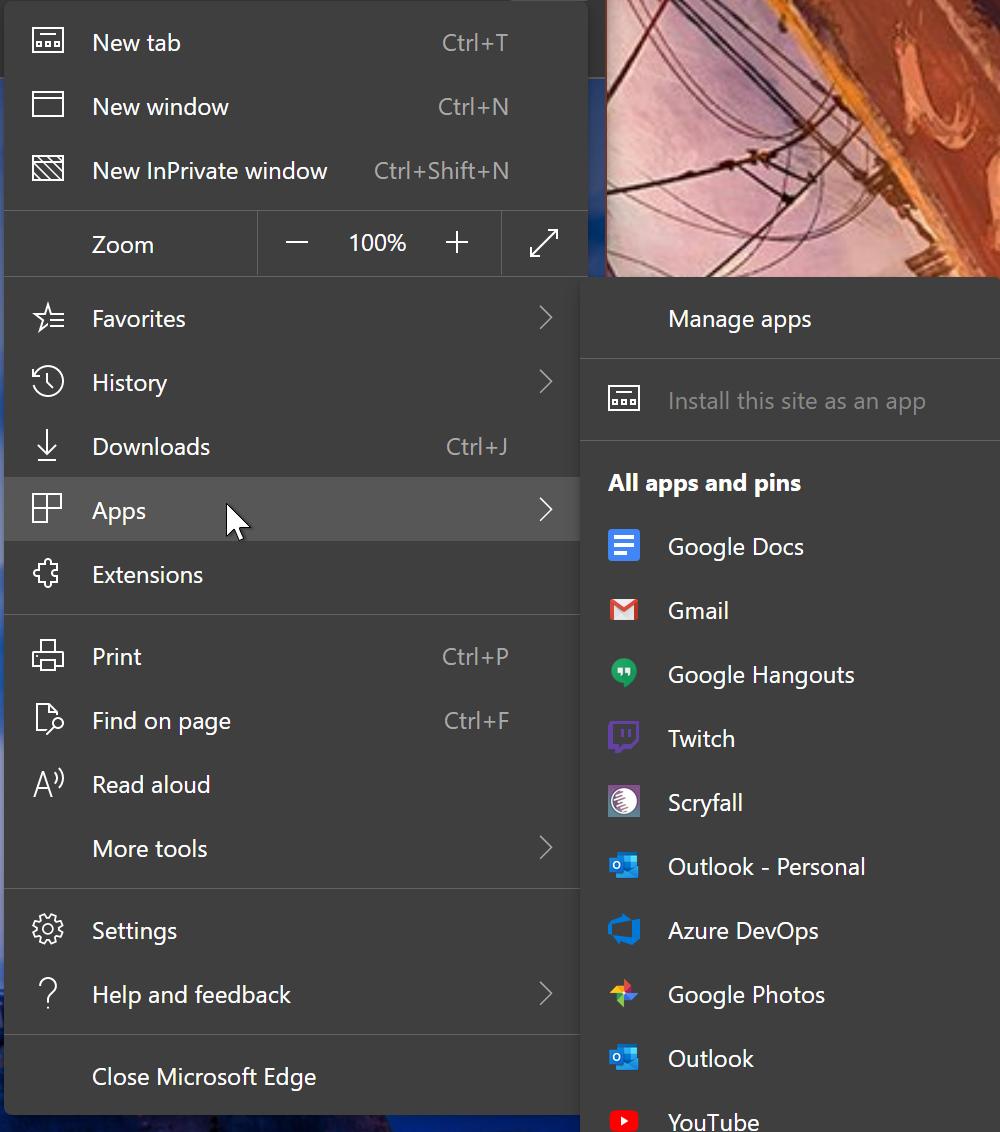The height and width of the screenshot is (1132, 1000).
Task: Click the Google Photos pinwheel icon
Action: click(624, 993)
